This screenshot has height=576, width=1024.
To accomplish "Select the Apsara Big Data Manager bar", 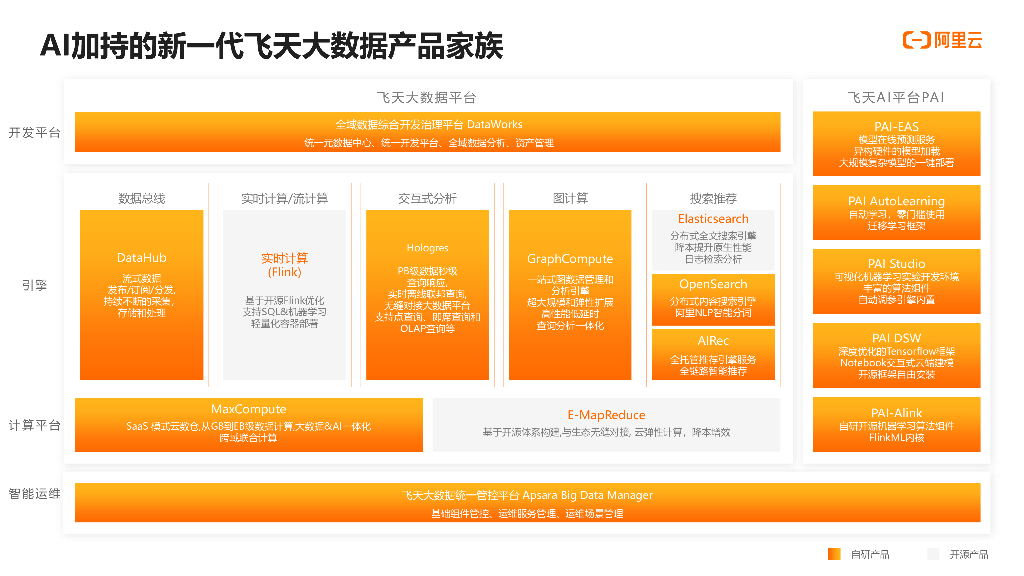I will click(x=528, y=503).
